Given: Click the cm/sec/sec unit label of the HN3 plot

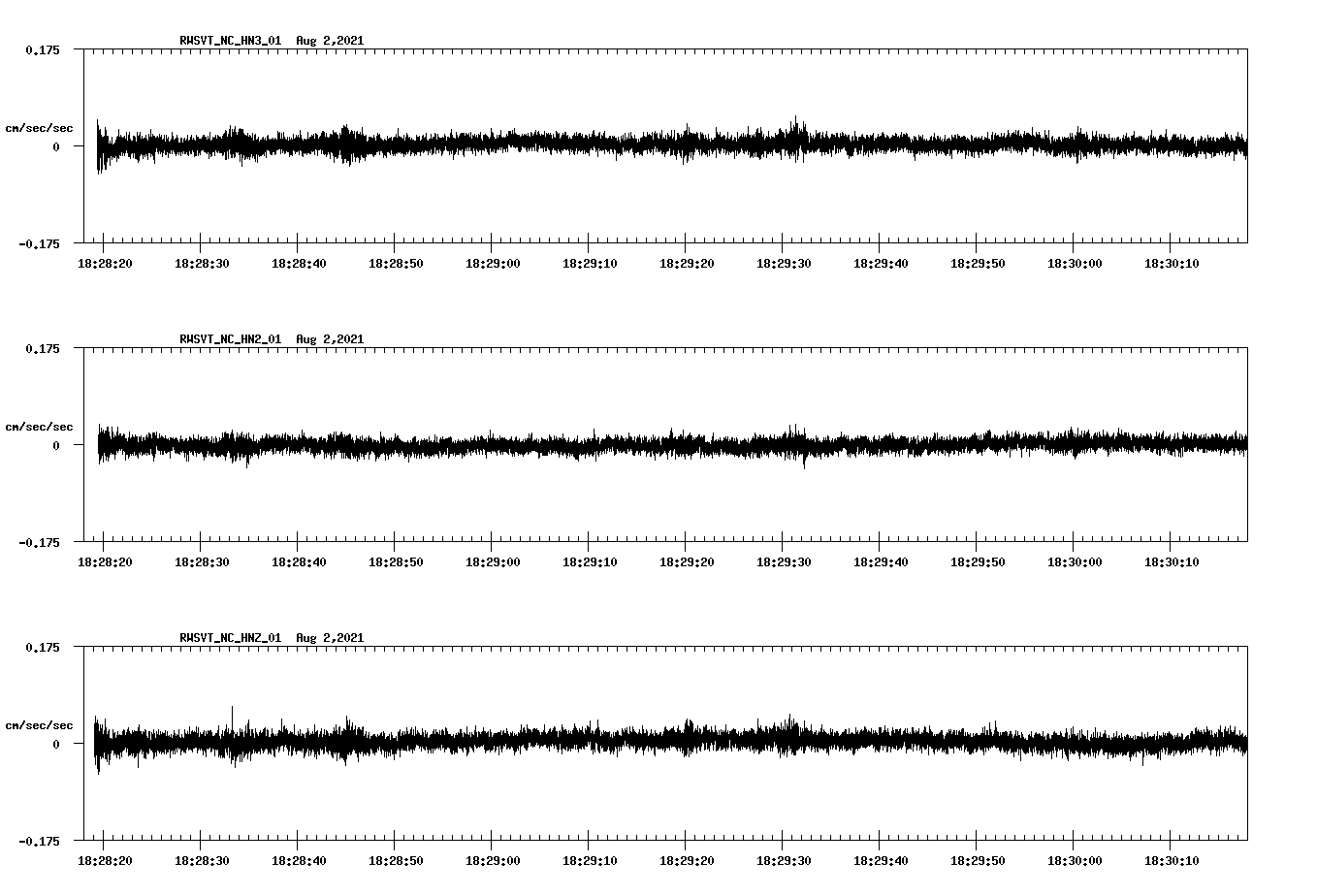Looking at the screenshot, I should 39,128.
